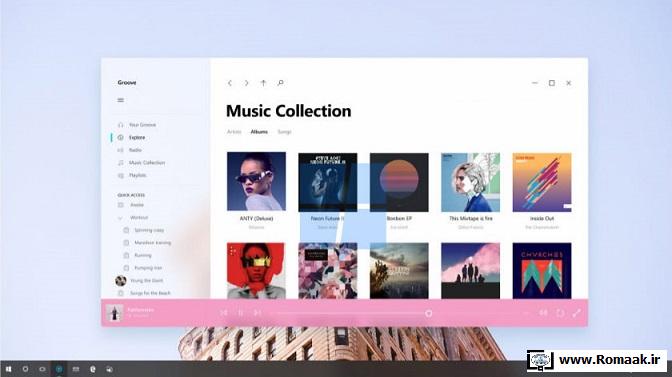This screenshot has height=377, width=672.
Task: Switch to the Artists tab
Action: coord(234,132)
